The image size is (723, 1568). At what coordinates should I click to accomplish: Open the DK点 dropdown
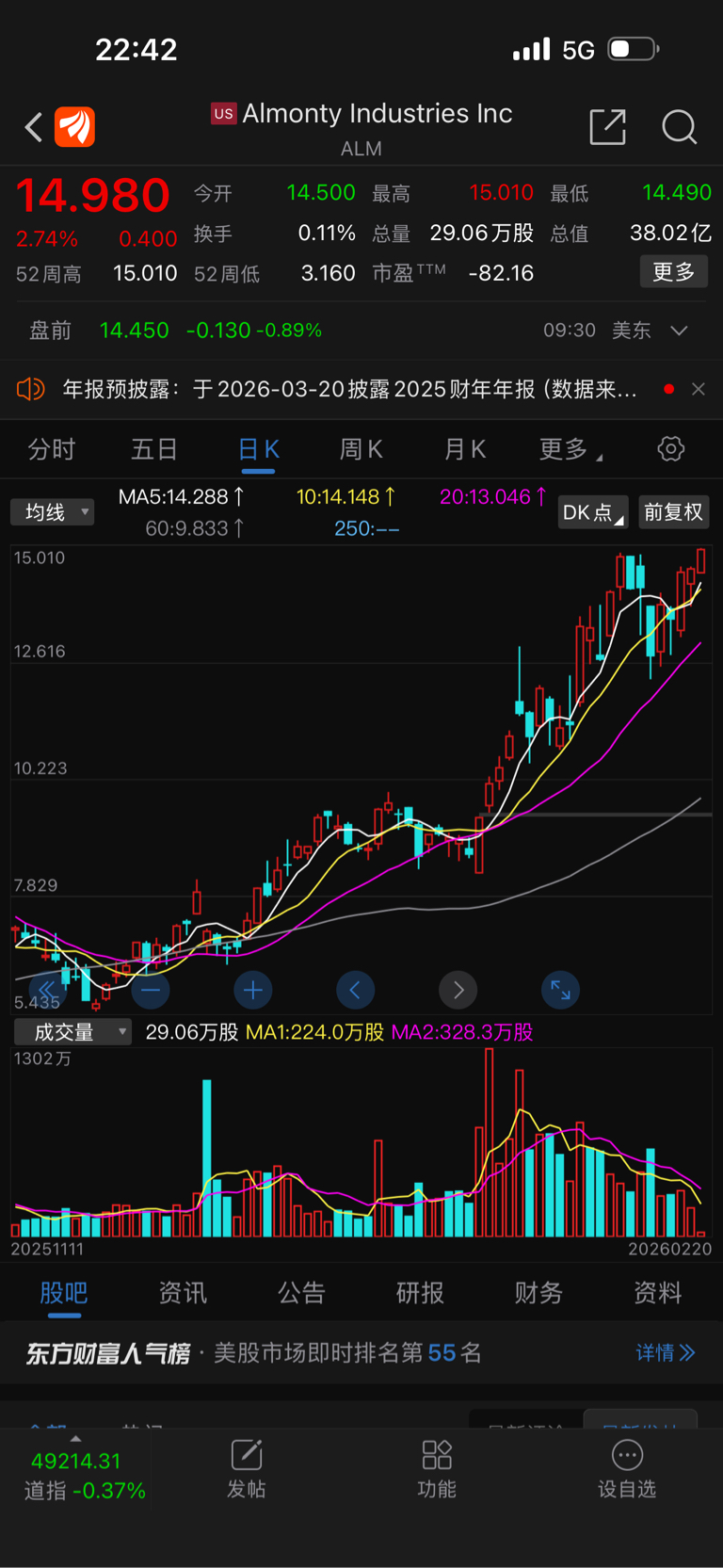tap(593, 512)
